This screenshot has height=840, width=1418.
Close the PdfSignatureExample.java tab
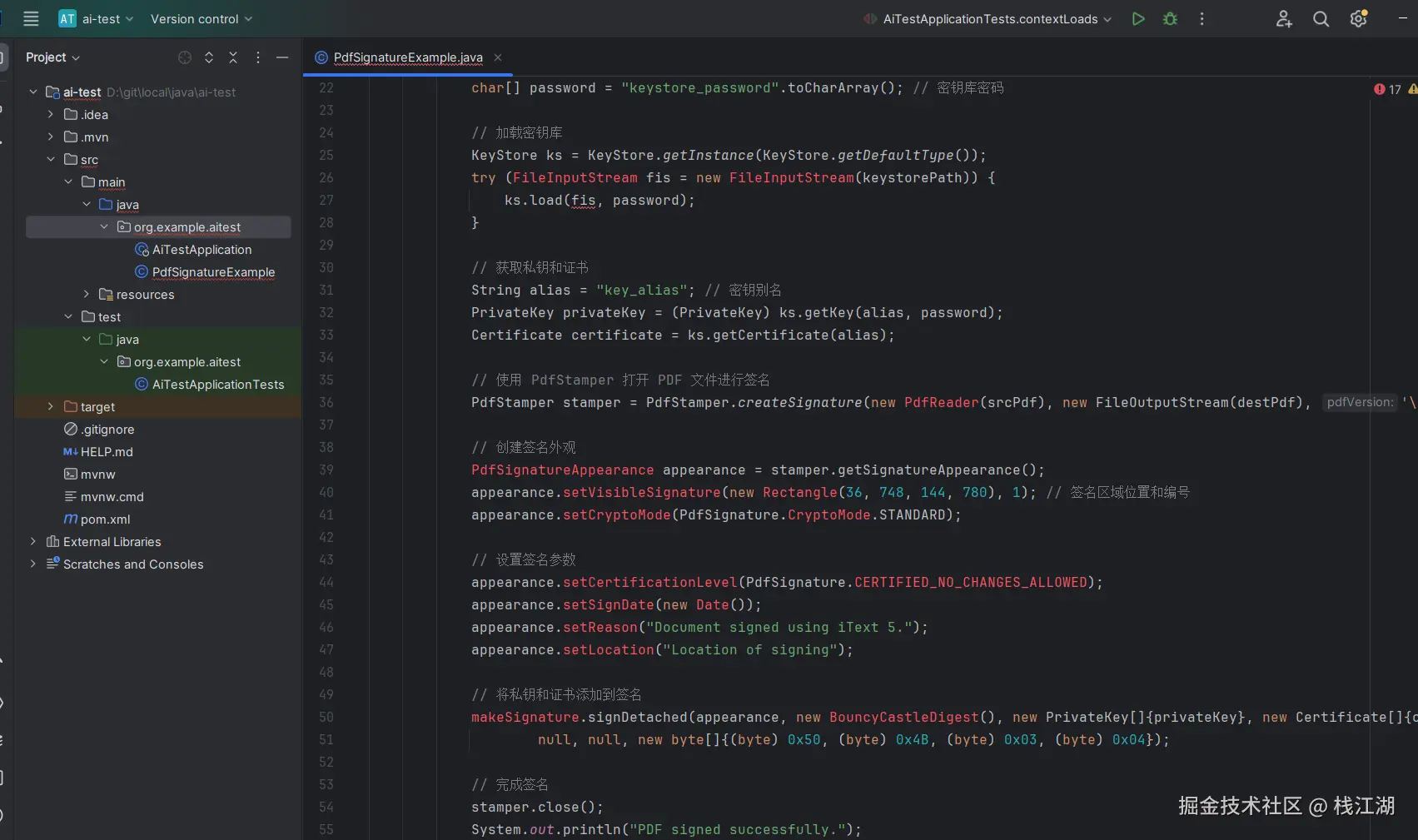click(498, 57)
